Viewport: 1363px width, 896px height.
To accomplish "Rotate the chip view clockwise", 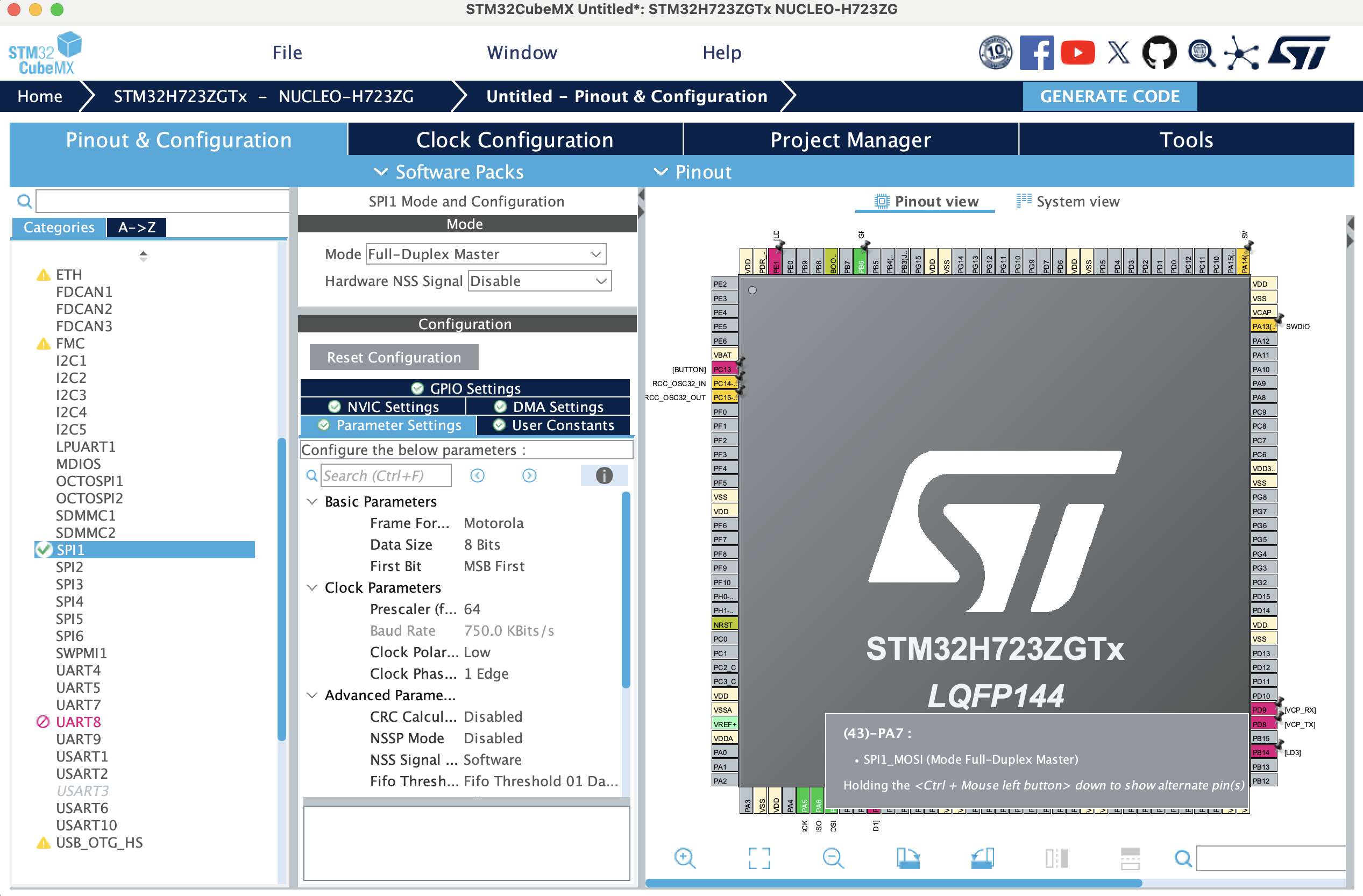I will coord(908,858).
